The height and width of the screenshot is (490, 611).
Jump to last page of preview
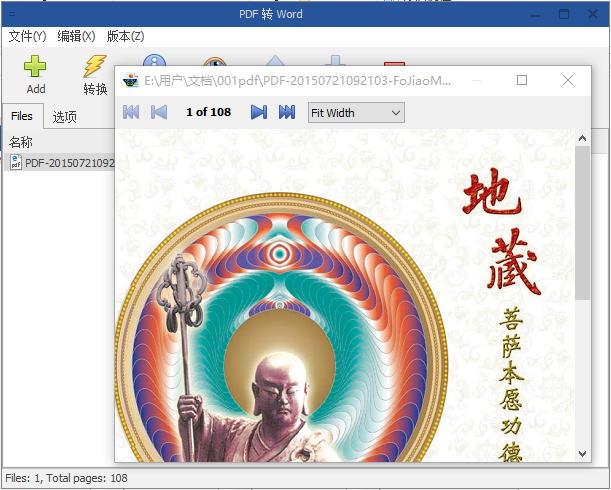click(x=286, y=113)
